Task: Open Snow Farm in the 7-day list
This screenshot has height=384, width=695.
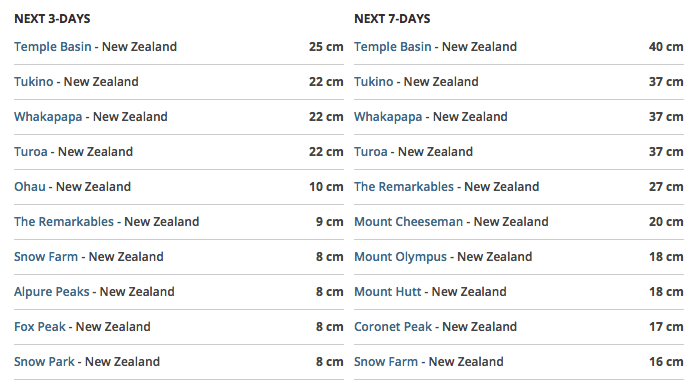Action: (386, 362)
